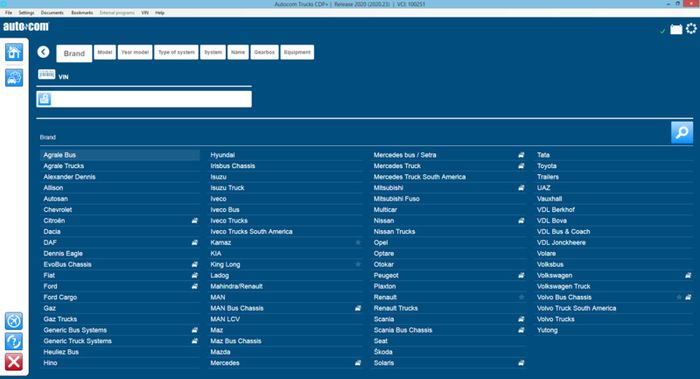Select Mitsubishi Fuso brand
This screenshot has width=700, height=379.
coord(449,199)
